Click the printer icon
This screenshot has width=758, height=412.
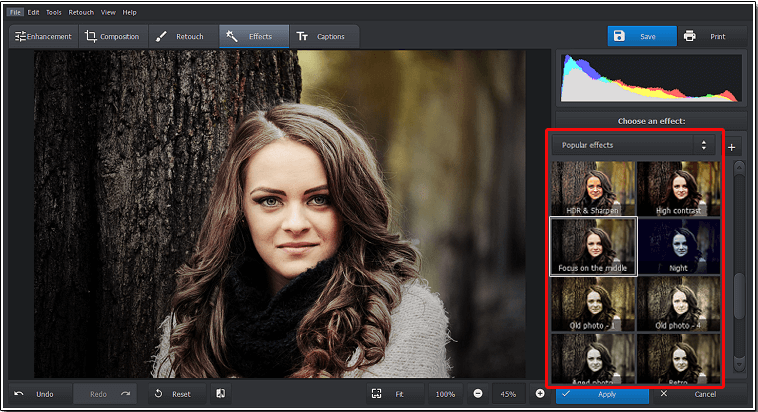(x=690, y=36)
